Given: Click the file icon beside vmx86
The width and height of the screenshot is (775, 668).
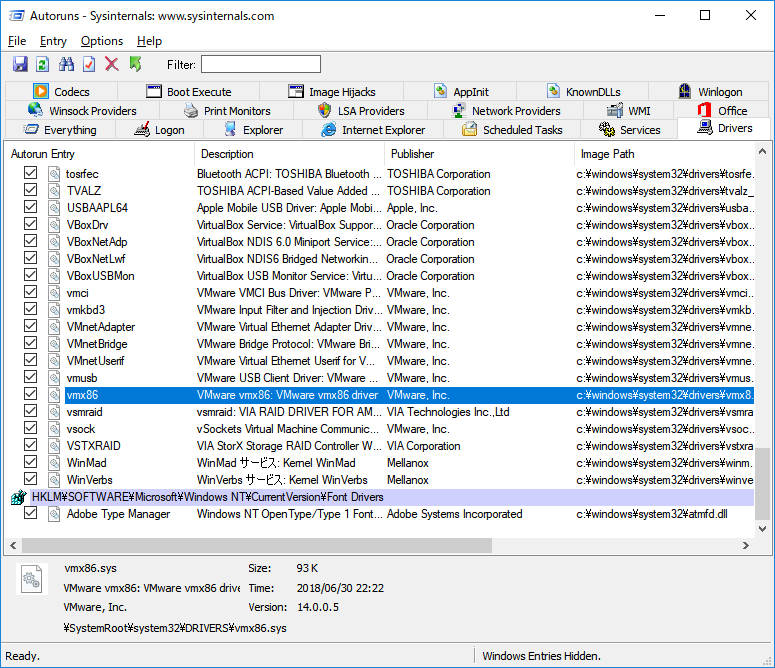Looking at the screenshot, I should tap(54, 395).
